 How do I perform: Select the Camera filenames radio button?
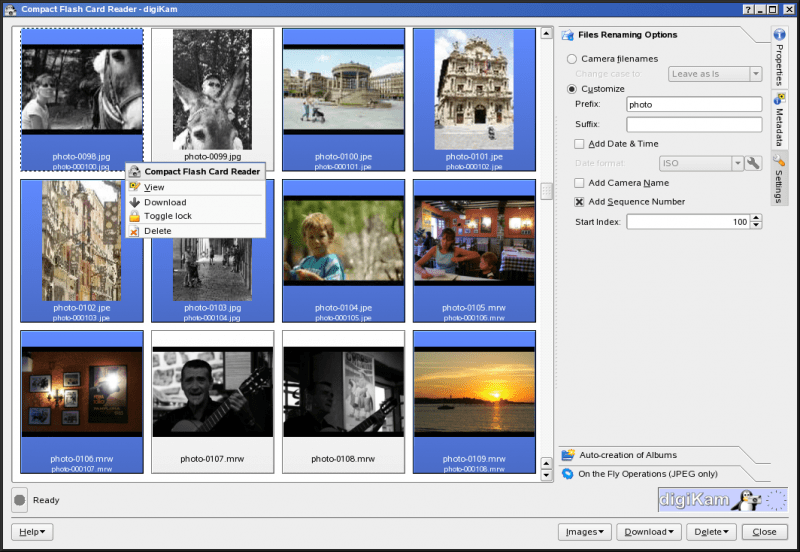tap(572, 59)
